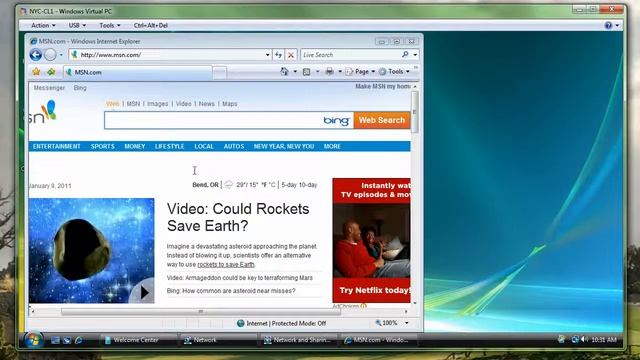Go back with the IE Back arrow

click(36, 55)
